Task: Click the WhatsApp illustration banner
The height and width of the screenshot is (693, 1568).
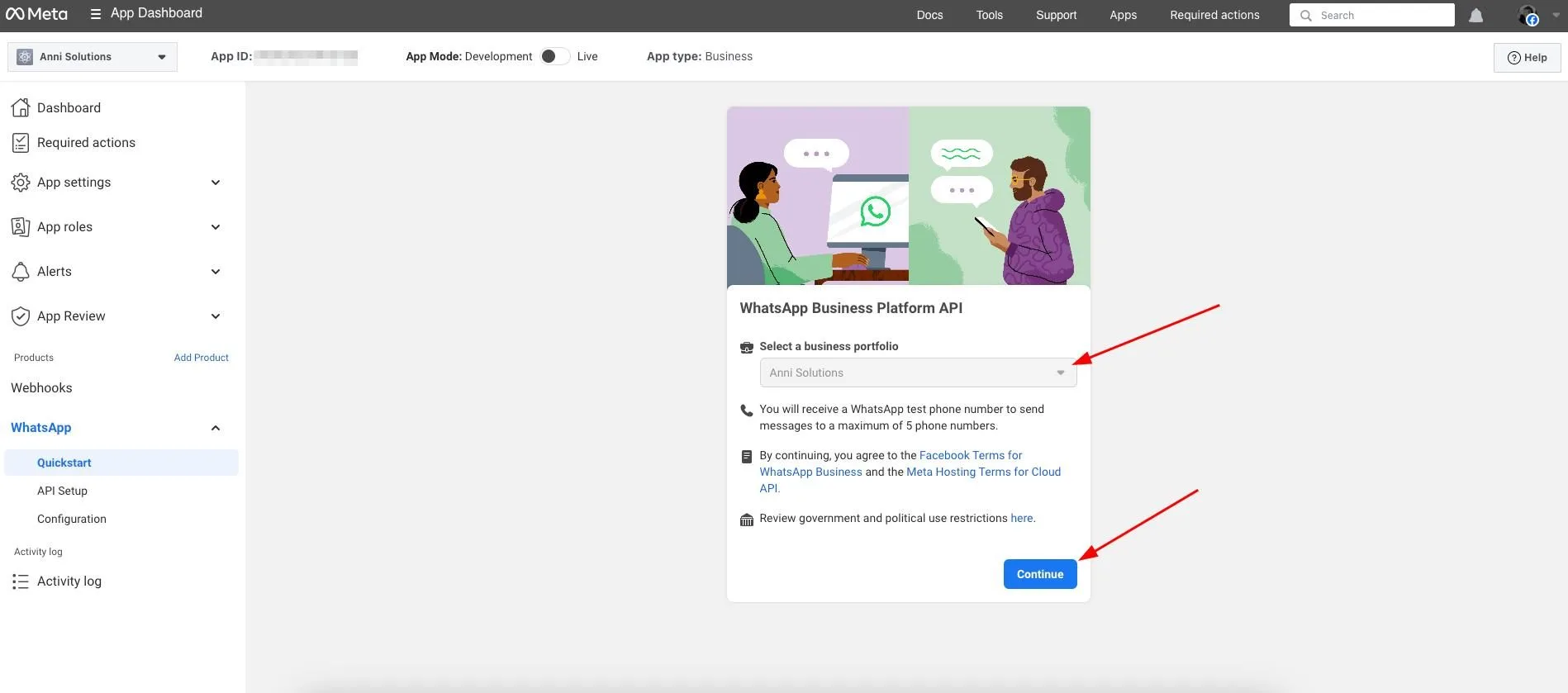Action: click(909, 196)
